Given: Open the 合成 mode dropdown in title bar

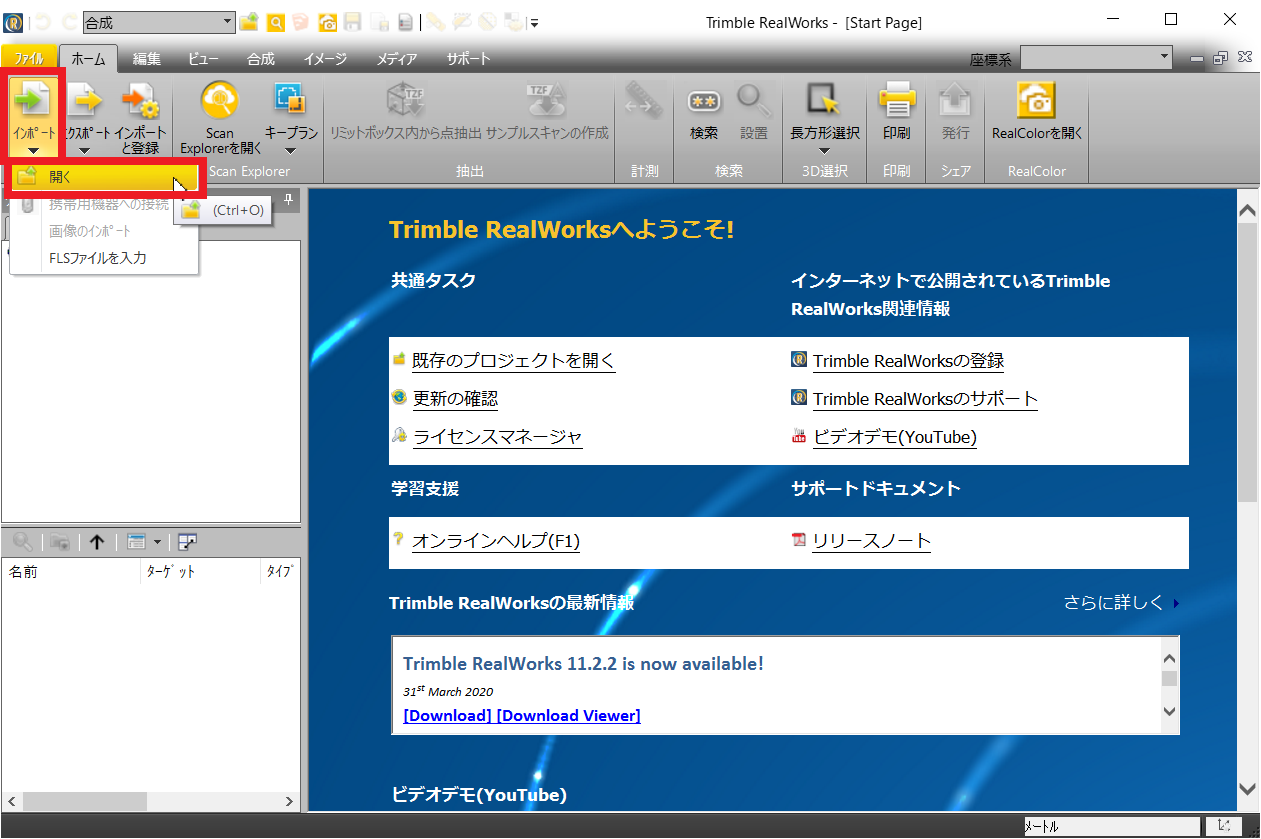Looking at the screenshot, I should [227, 22].
